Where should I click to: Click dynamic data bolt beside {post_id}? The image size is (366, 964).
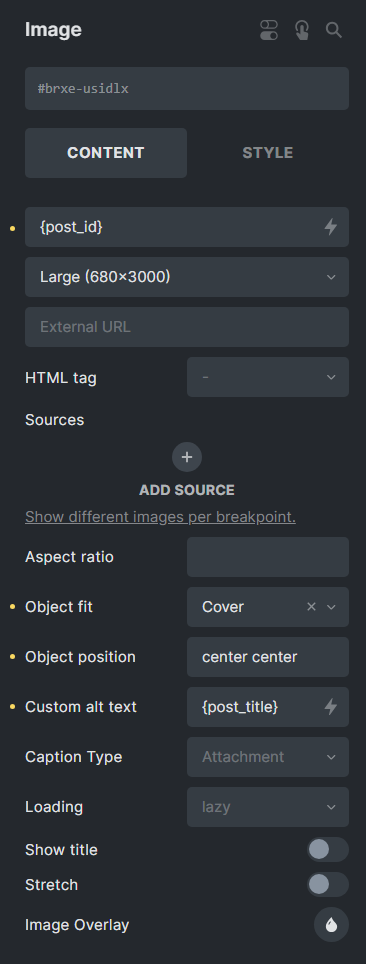pyautogui.click(x=331, y=227)
